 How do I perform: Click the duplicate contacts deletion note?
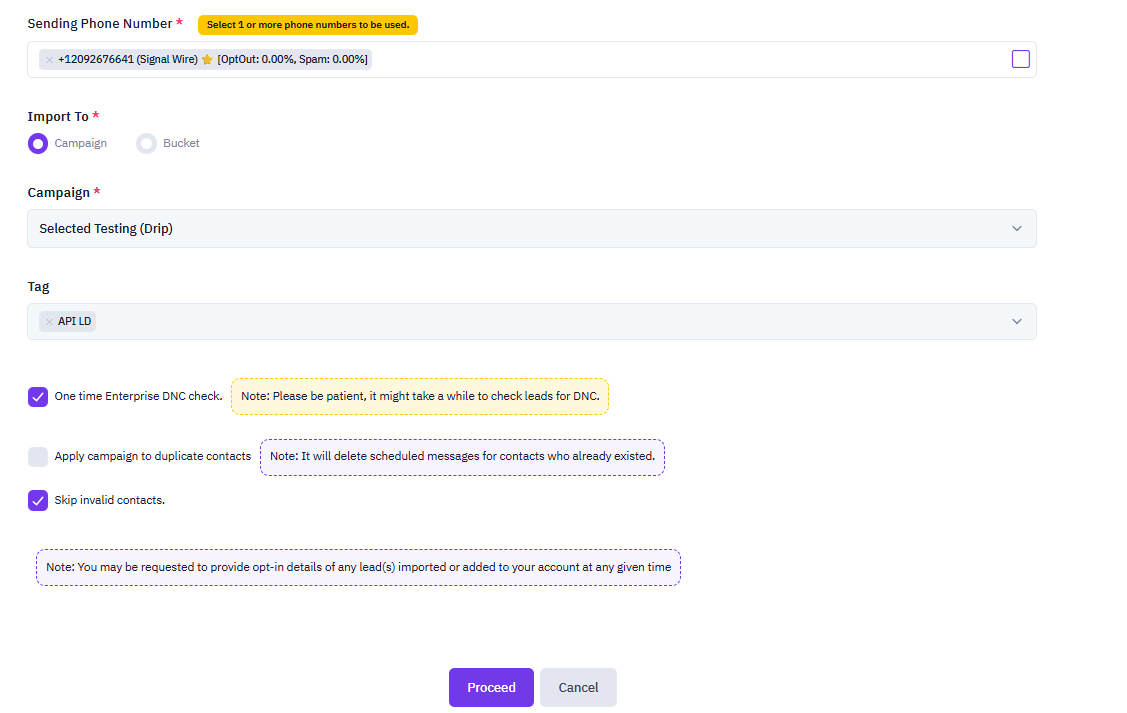tap(462, 456)
